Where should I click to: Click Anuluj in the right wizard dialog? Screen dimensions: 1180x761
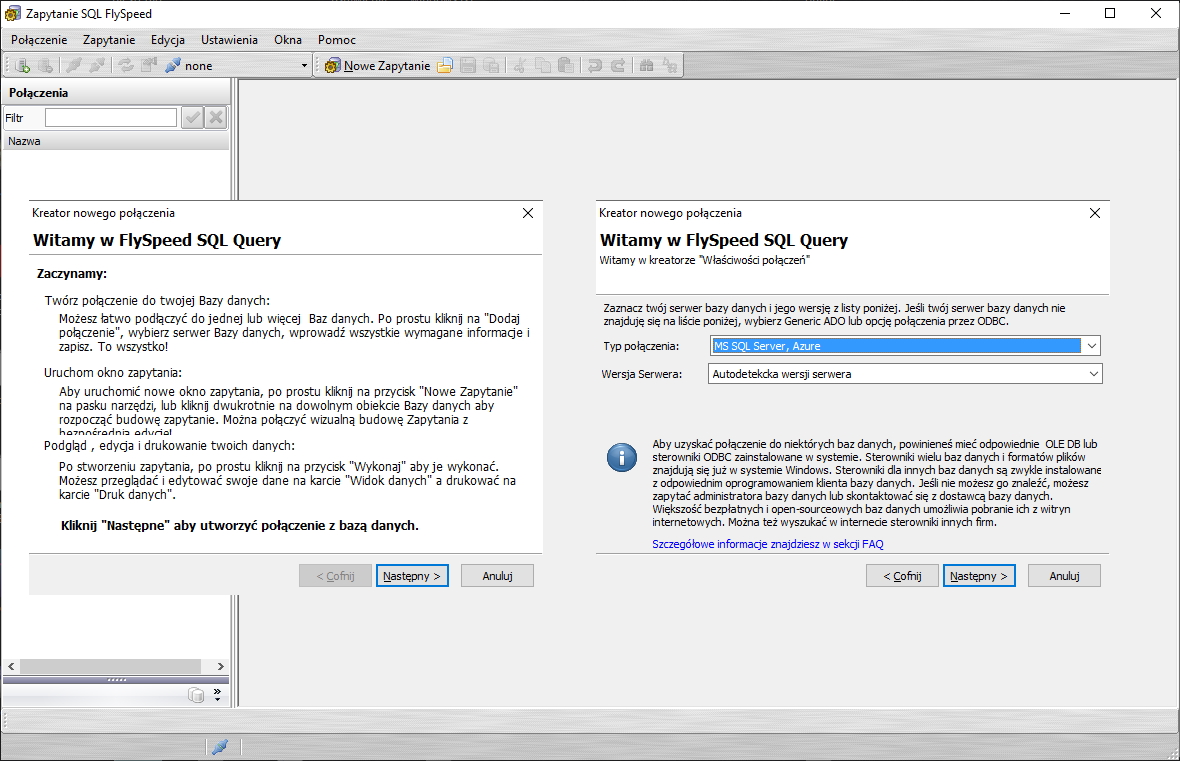coord(1064,576)
